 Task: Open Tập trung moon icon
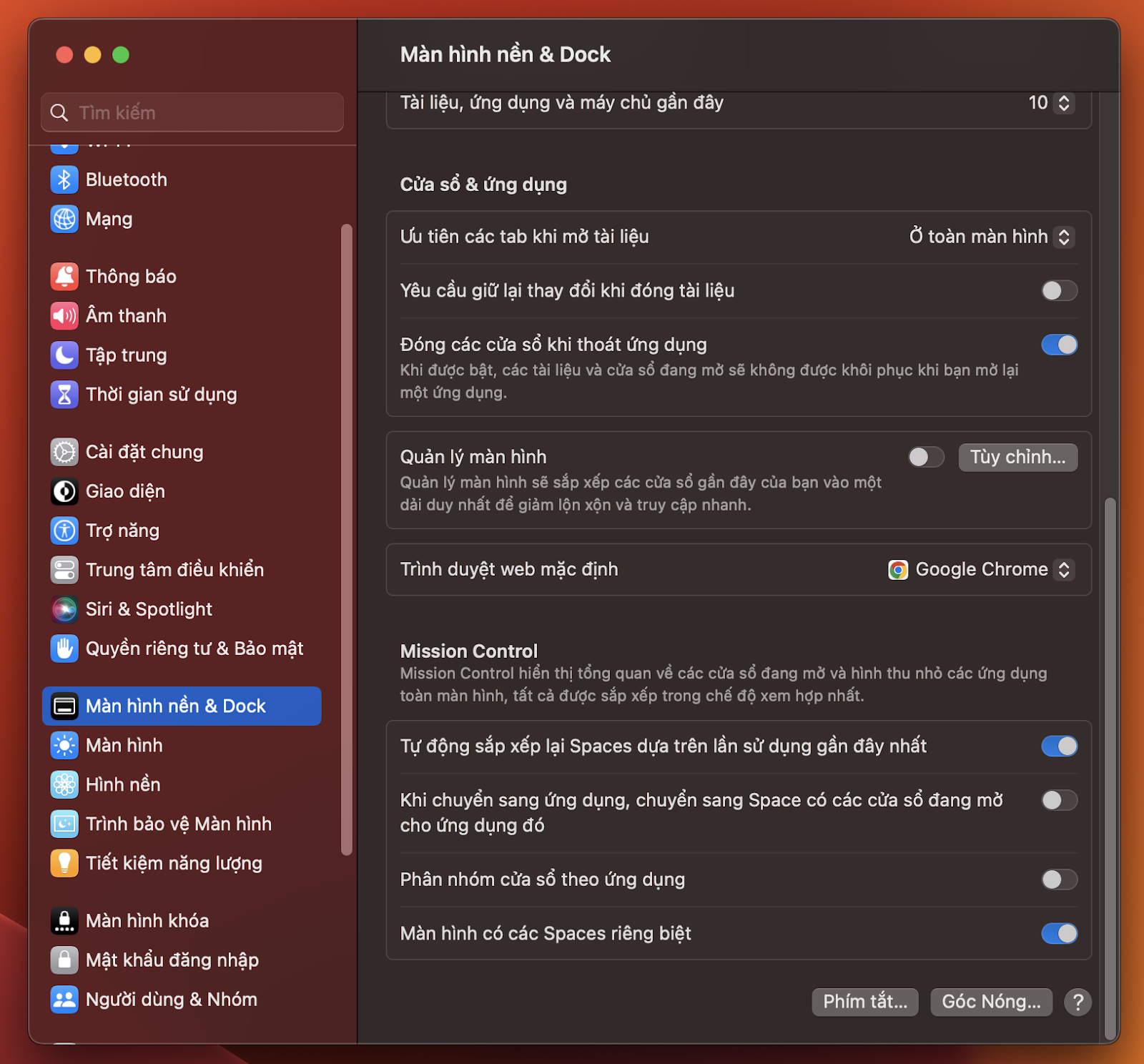point(64,355)
